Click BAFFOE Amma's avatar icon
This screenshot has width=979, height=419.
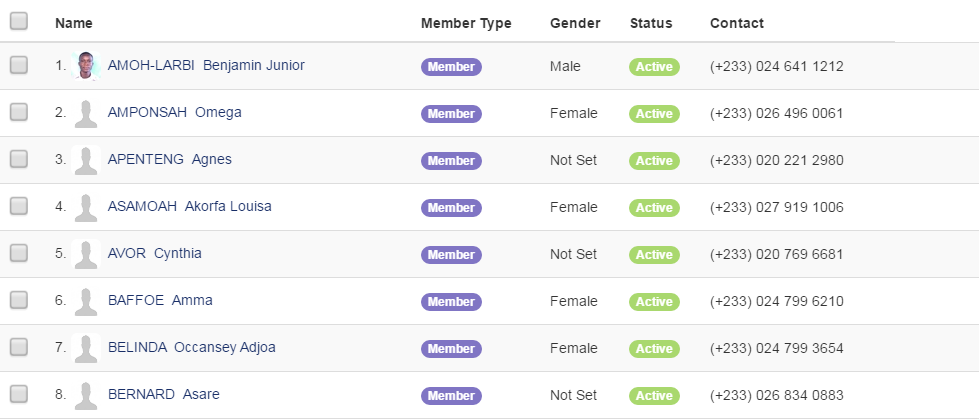pos(86,301)
